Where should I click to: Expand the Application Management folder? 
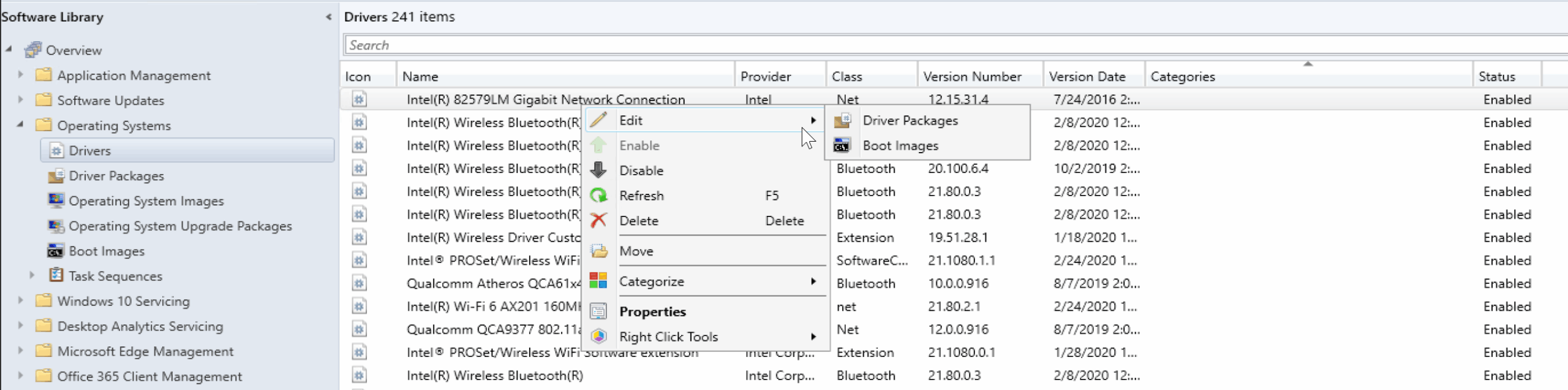click(x=20, y=75)
